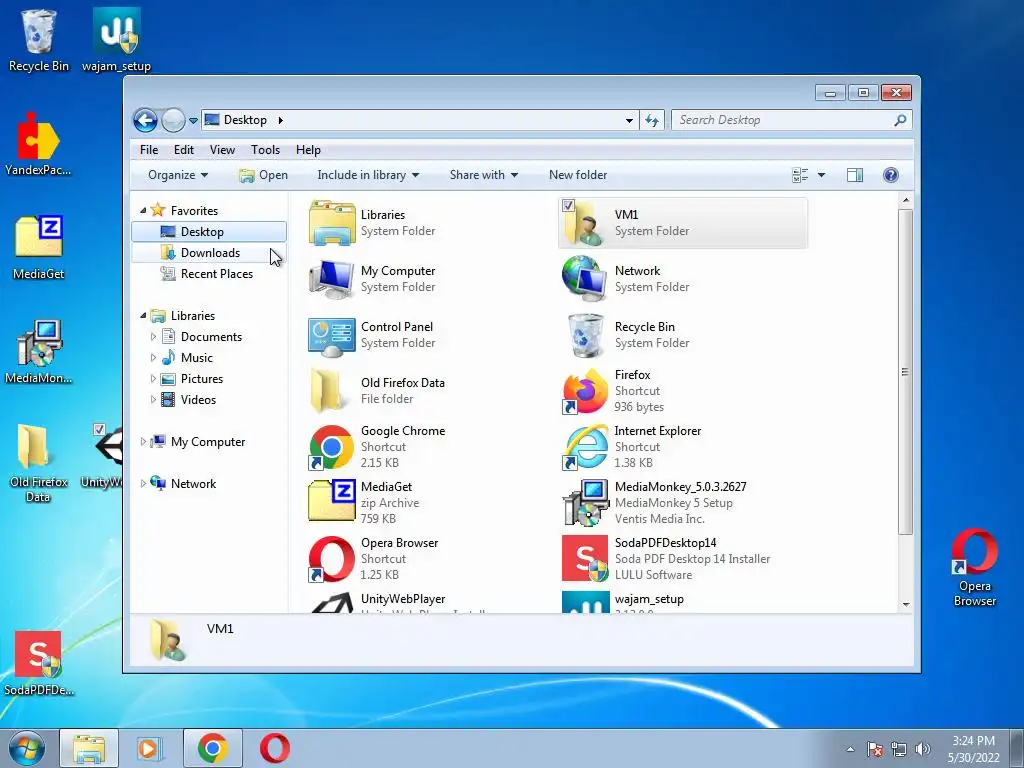Image resolution: width=1024 pixels, height=768 pixels.
Task: Click the Recycle Bin desktop icon
Action: 39,39
